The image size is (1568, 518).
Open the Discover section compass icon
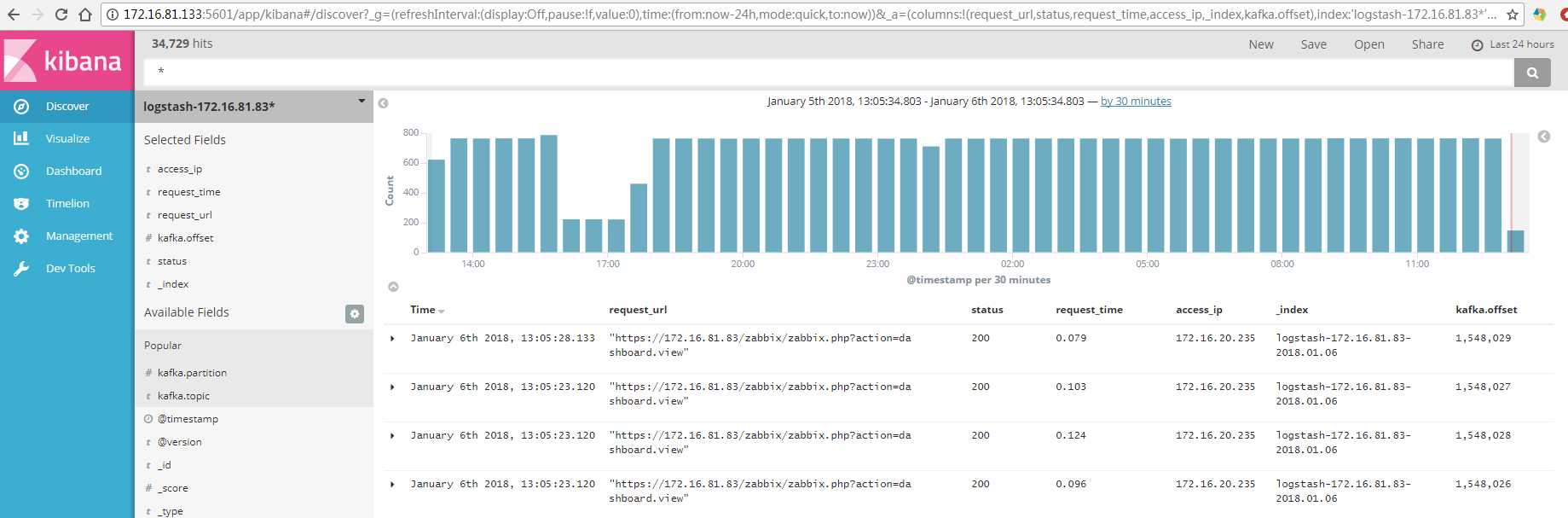click(21, 107)
